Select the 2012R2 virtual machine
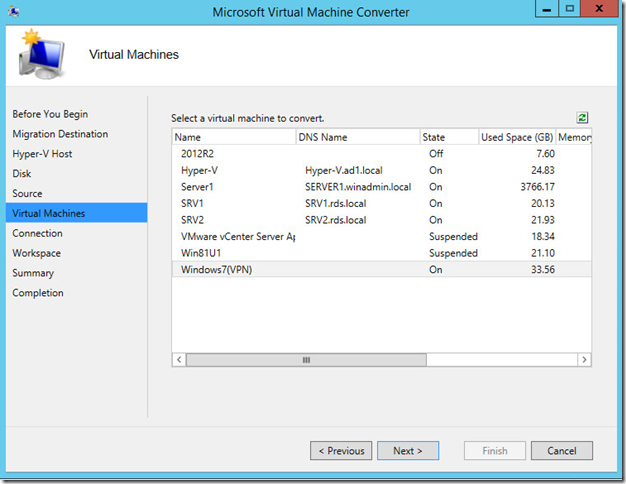This screenshot has height=484, width=626. pyautogui.click(x=382, y=154)
